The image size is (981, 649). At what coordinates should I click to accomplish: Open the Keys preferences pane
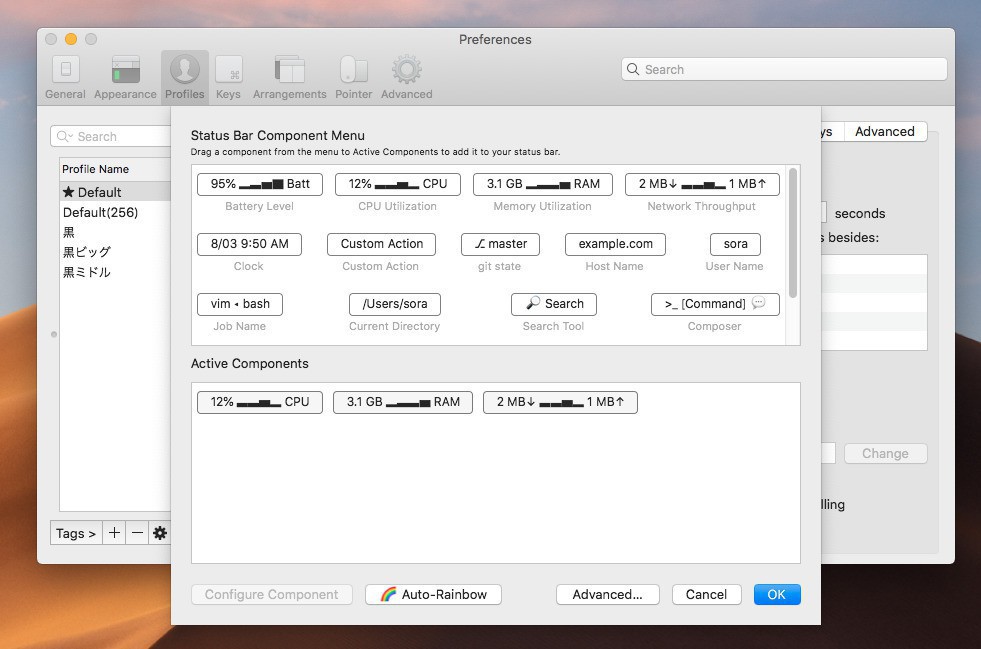tap(228, 77)
